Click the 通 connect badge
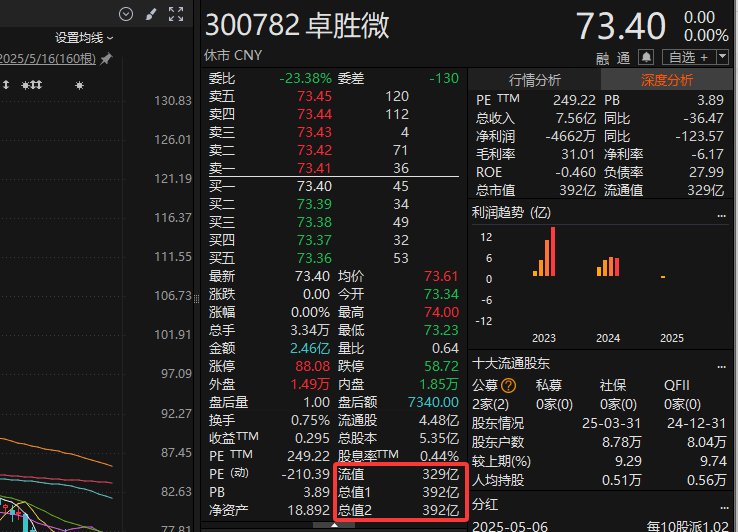 click(623, 58)
